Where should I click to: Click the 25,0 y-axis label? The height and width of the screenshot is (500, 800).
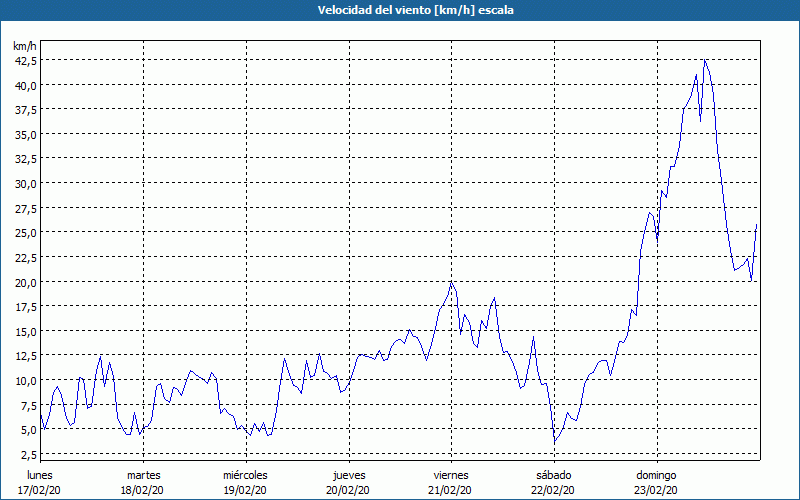(26, 233)
